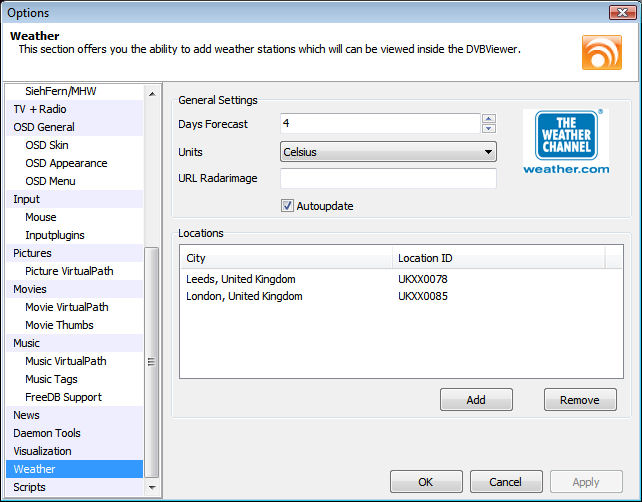This screenshot has width=642, height=502.
Task: Close the Options dialog window
Action: pyautogui.click(x=618, y=12)
